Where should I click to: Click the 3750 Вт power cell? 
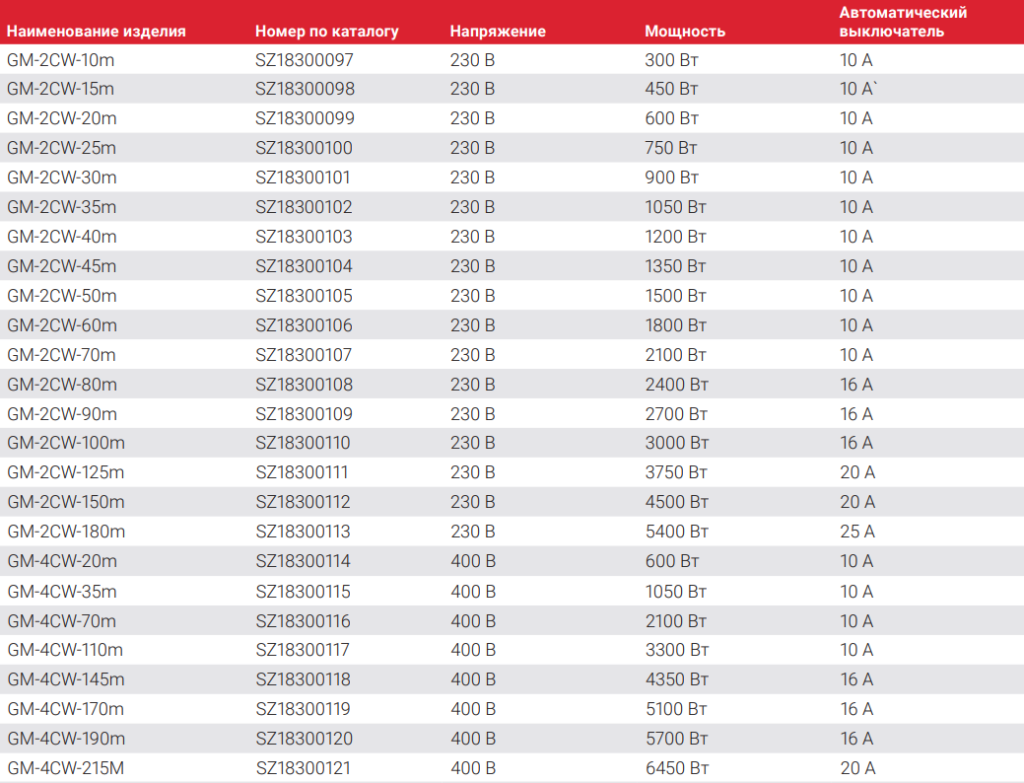pyautogui.click(x=676, y=473)
